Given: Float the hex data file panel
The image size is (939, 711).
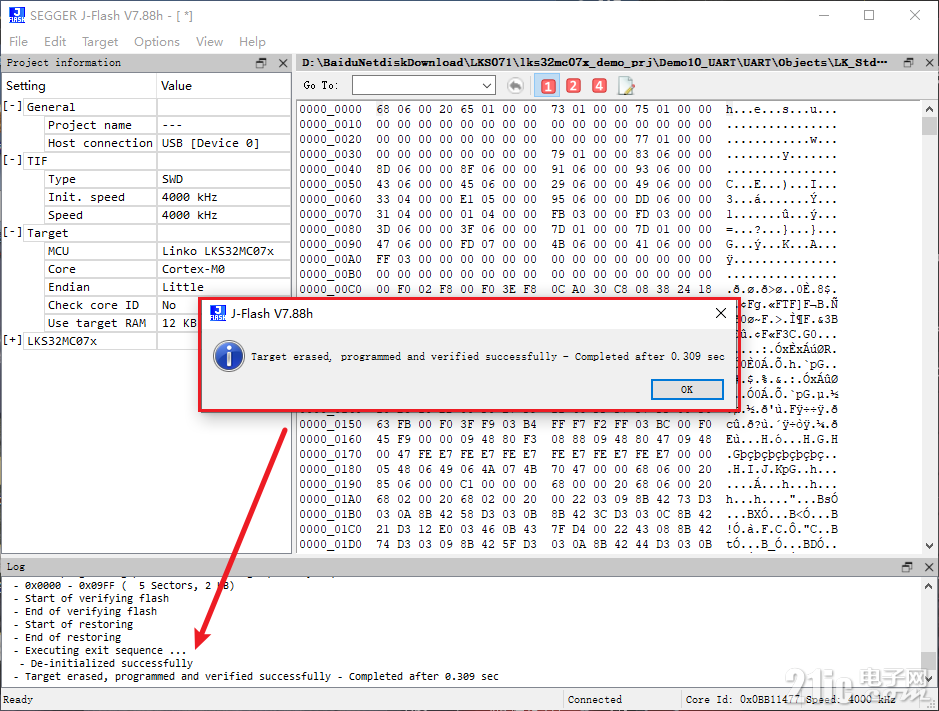Looking at the screenshot, I should [x=908, y=62].
